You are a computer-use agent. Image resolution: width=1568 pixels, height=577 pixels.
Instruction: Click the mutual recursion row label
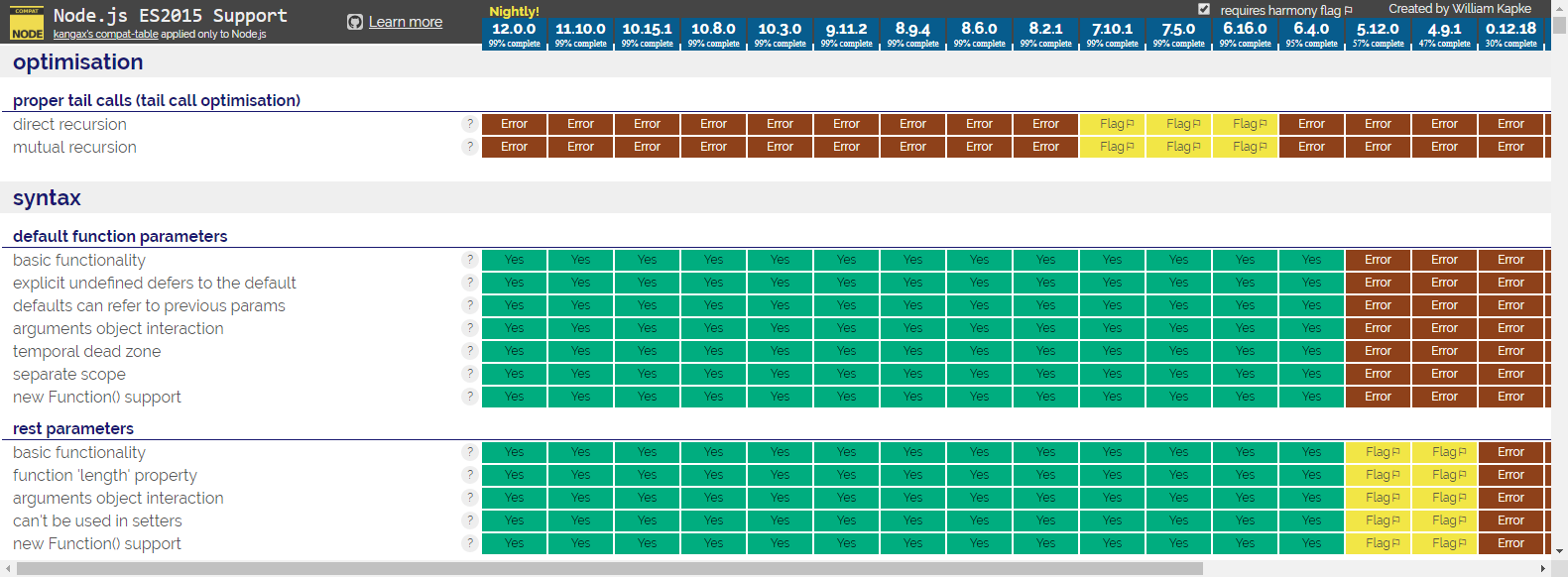[x=74, y=147]
